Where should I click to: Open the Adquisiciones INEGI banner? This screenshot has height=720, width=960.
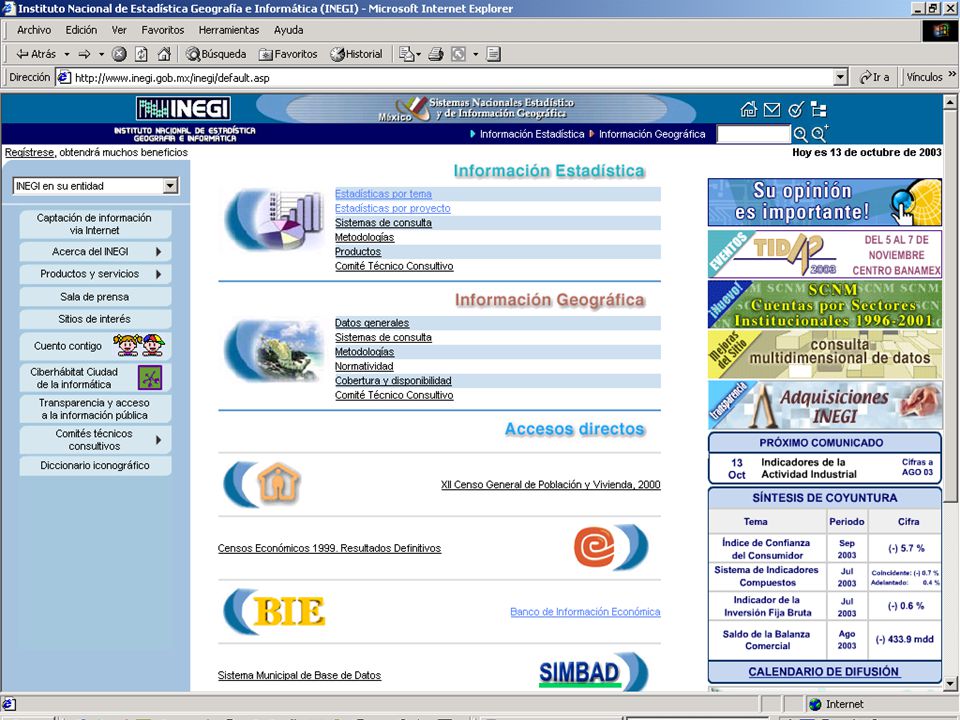click(825, 404)
